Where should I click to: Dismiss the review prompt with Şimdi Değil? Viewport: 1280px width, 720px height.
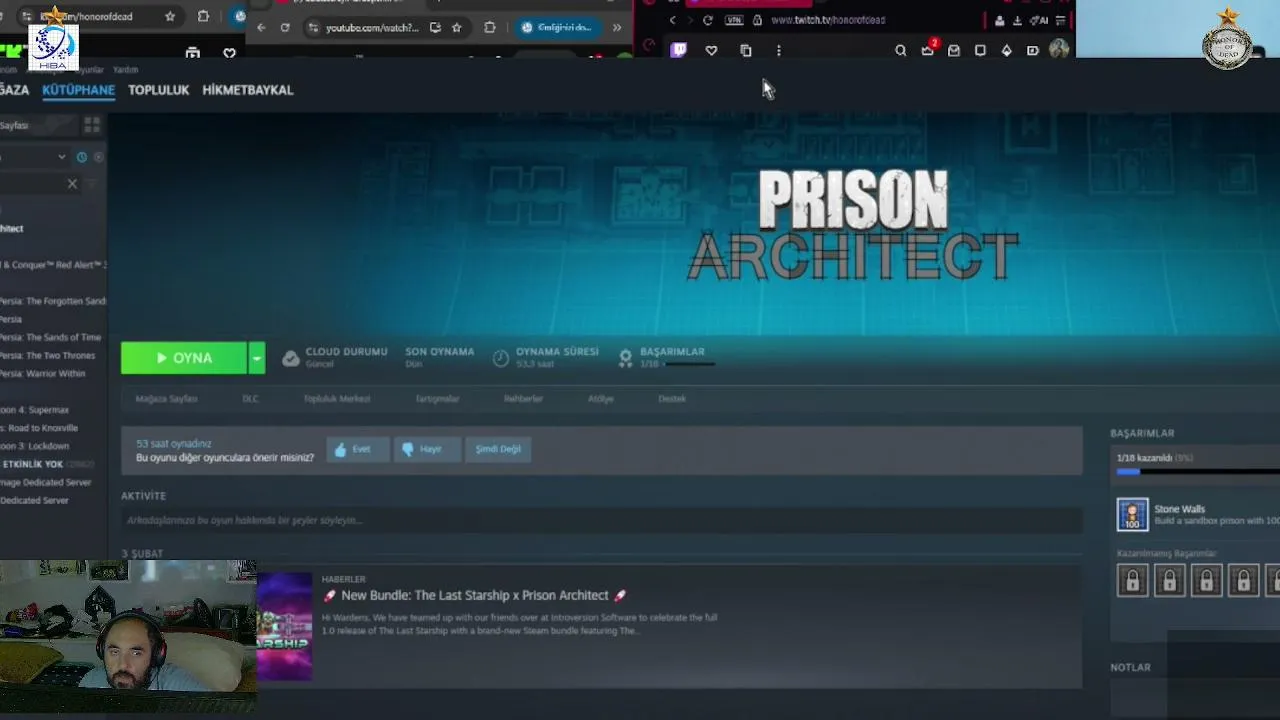click(498, 449)
